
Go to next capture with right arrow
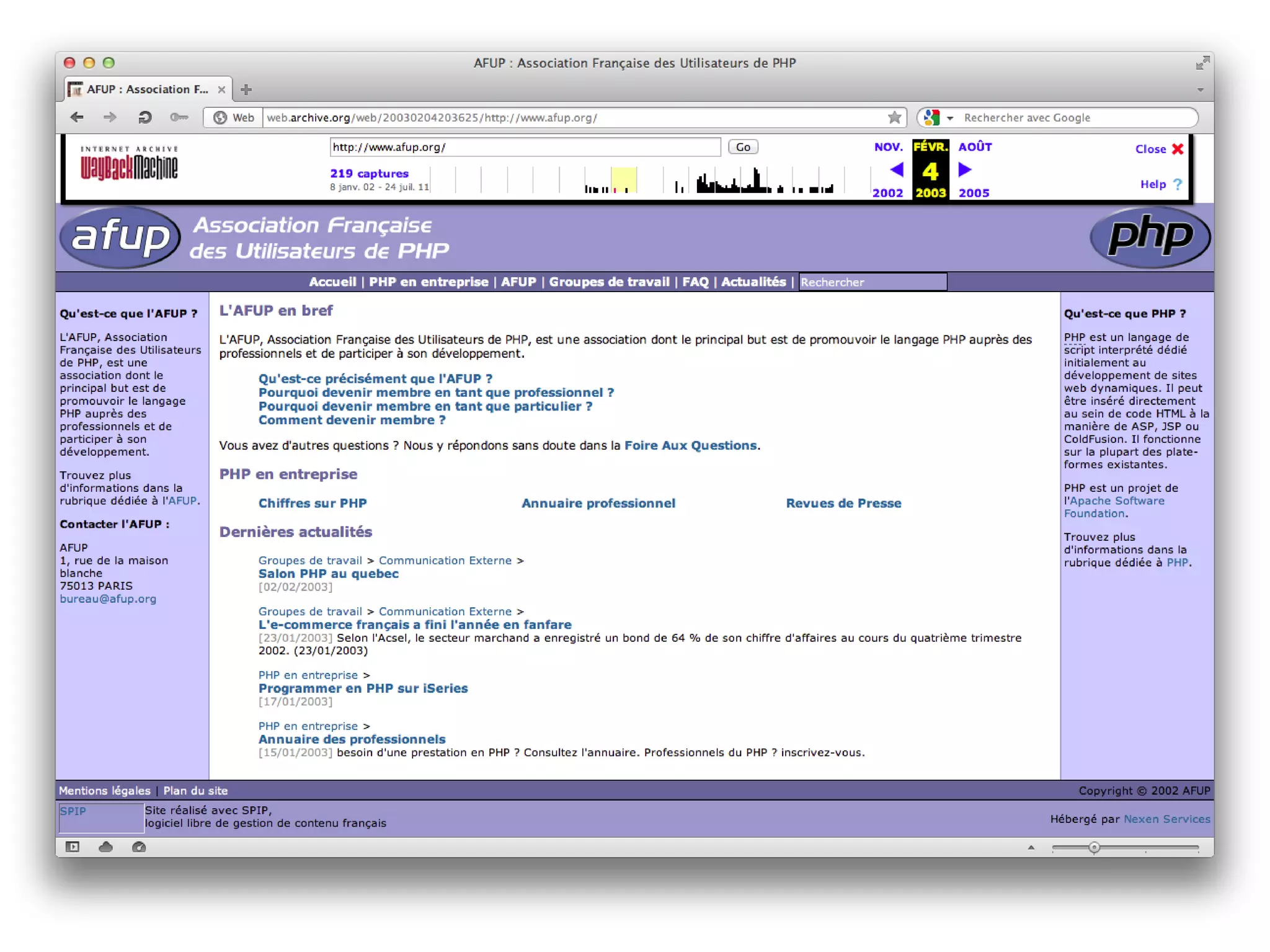964,169
